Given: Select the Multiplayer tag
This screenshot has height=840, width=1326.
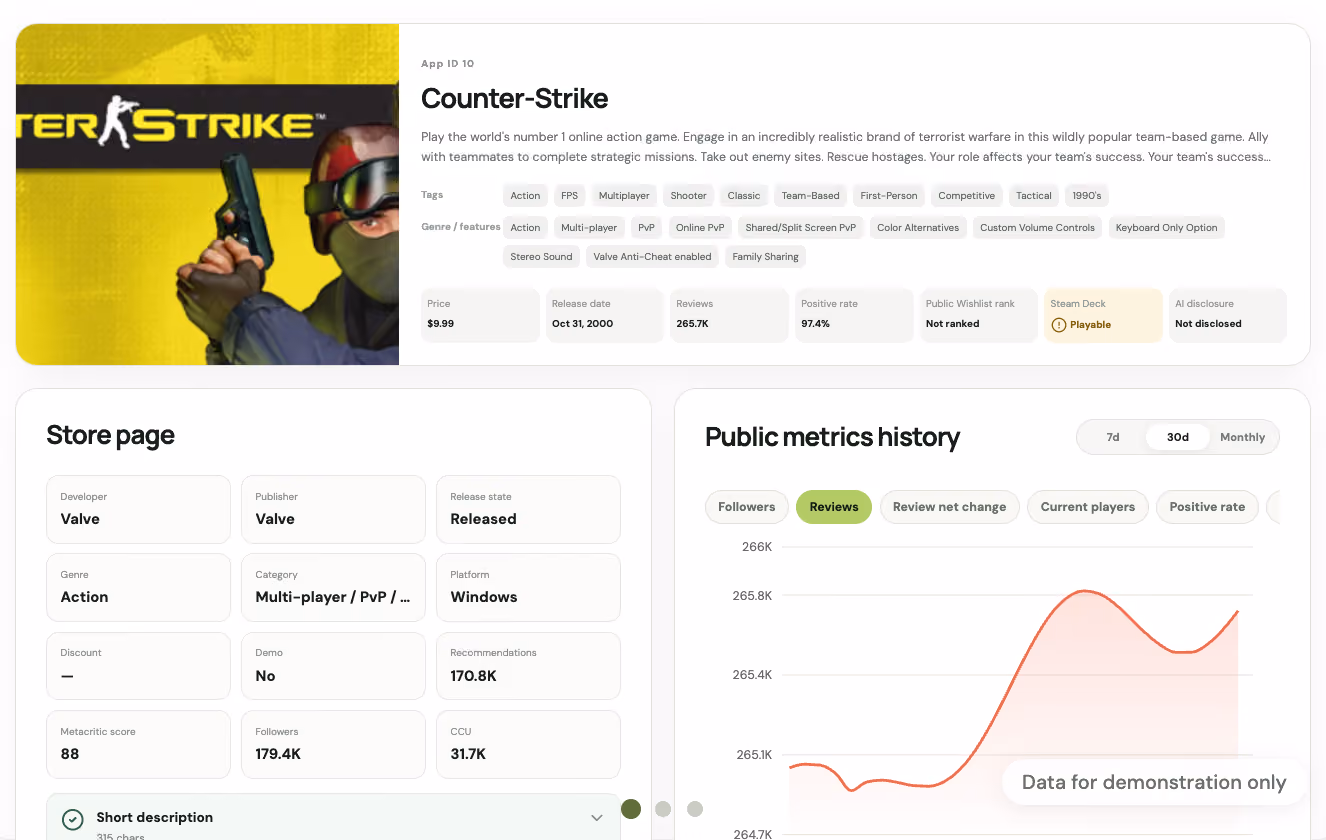Looking at the screenshot, I should pyautogui.click(x=624, y=196).
